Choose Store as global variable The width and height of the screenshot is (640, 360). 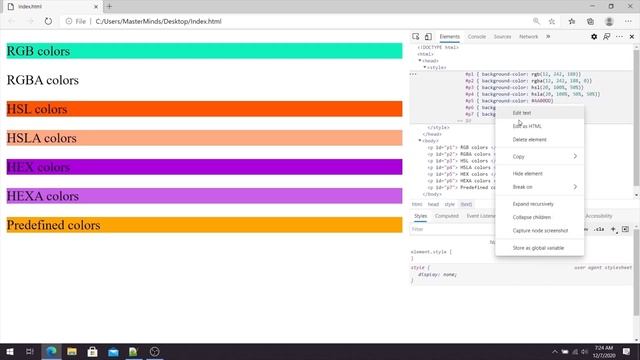coord(540,248)
